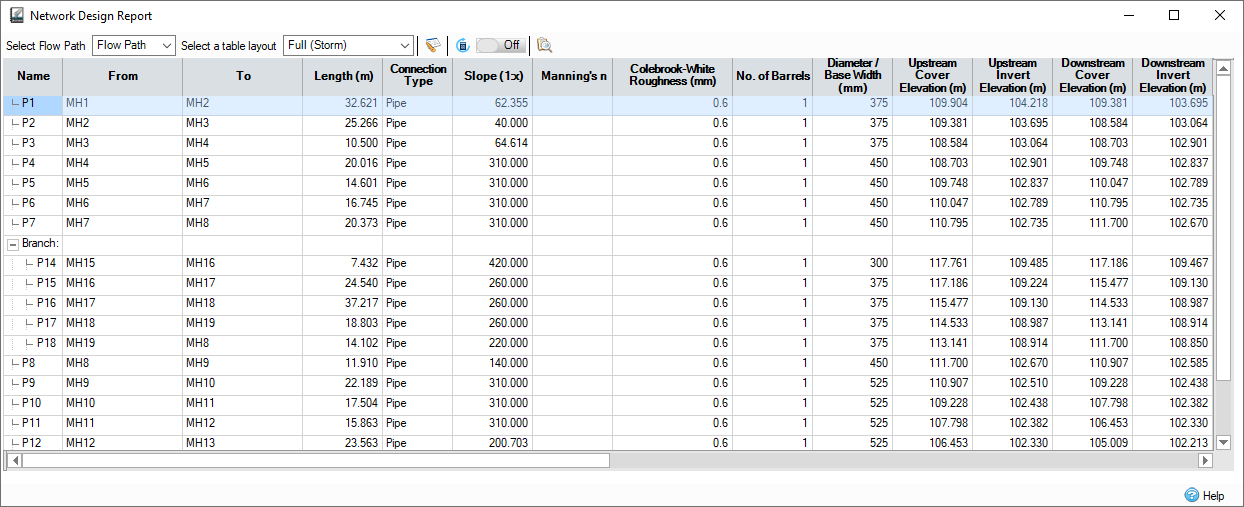Sort by Length (m) column header
The image size is (1244, 507).
point(343,76)
